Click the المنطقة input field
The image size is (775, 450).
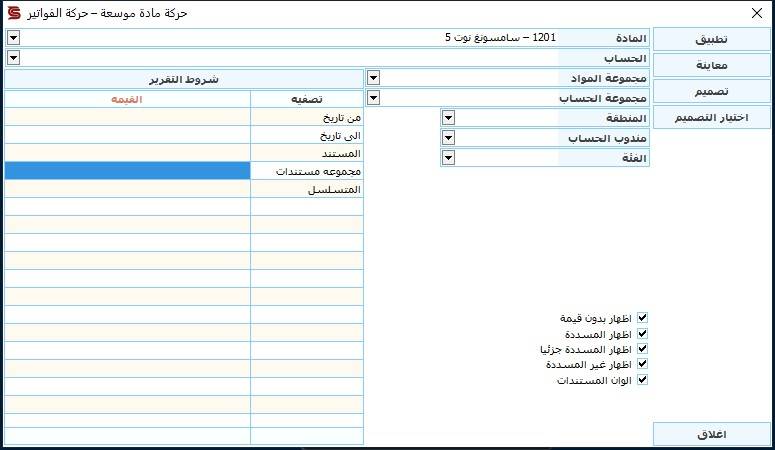coord(507,118)
